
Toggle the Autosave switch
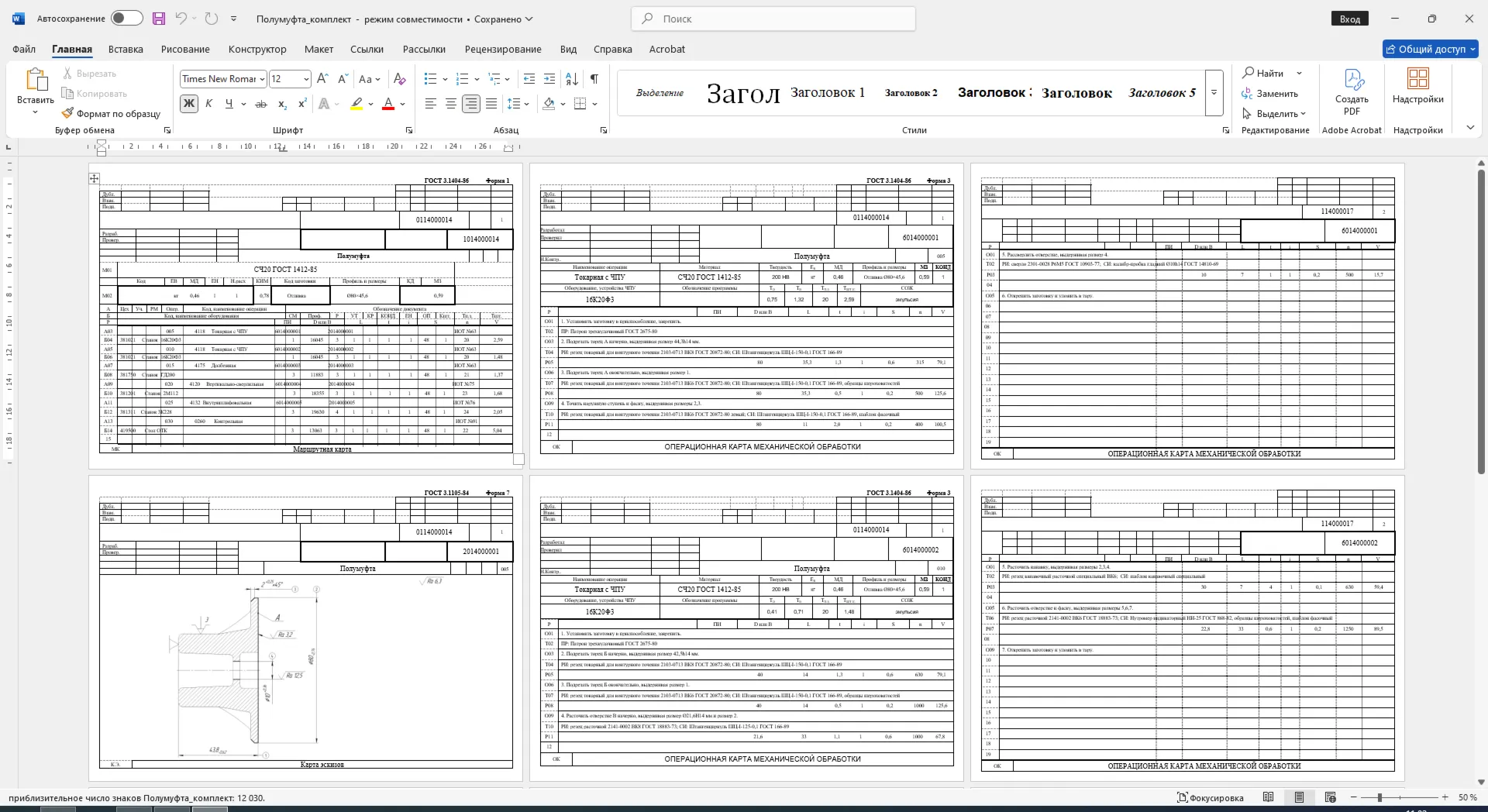(127, 19)
